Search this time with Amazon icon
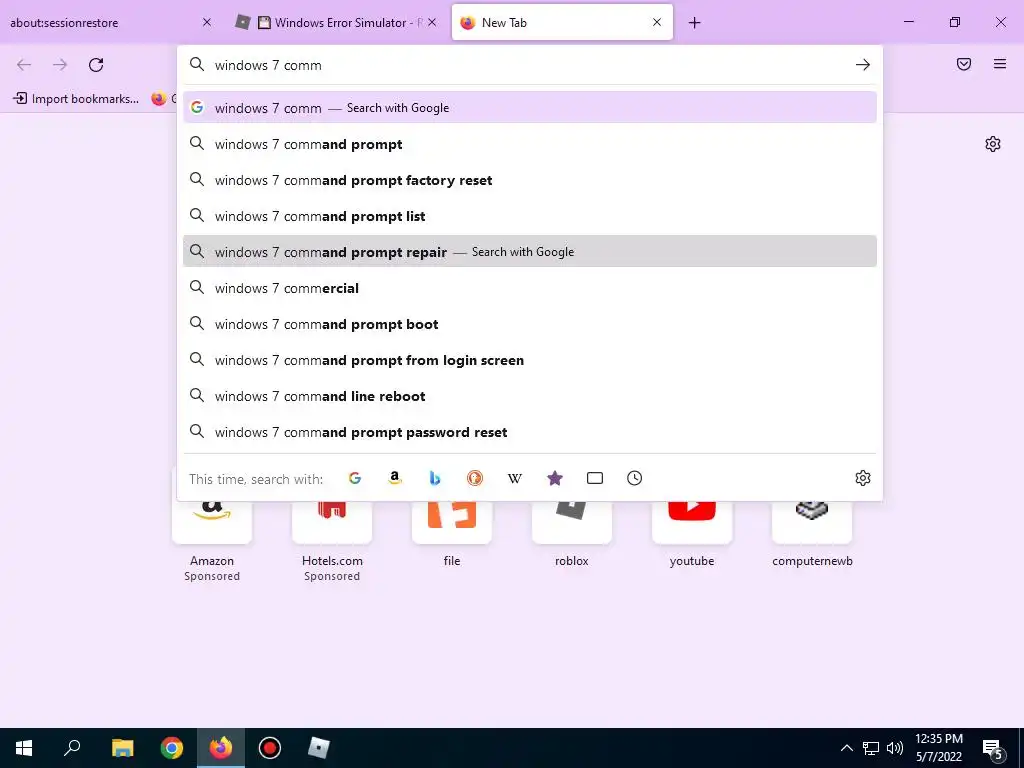1024x768 pixels. [x=394, y=478]
